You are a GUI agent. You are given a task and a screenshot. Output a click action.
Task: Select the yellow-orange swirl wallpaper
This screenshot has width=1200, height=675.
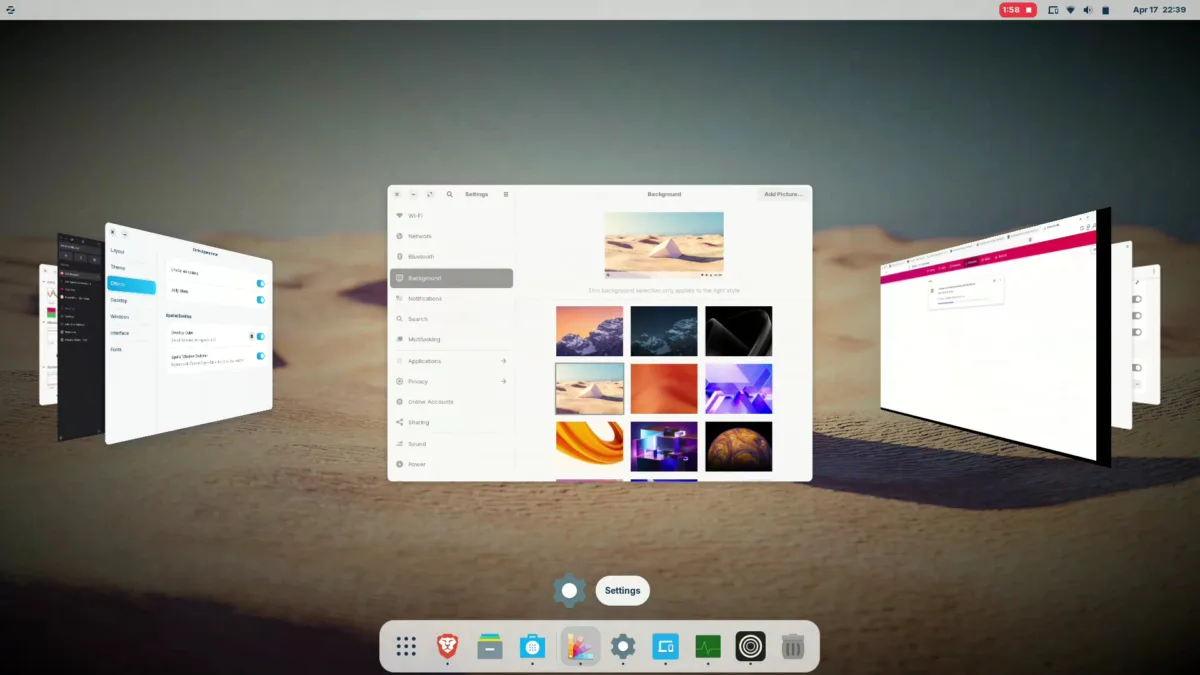click(590, 446)
